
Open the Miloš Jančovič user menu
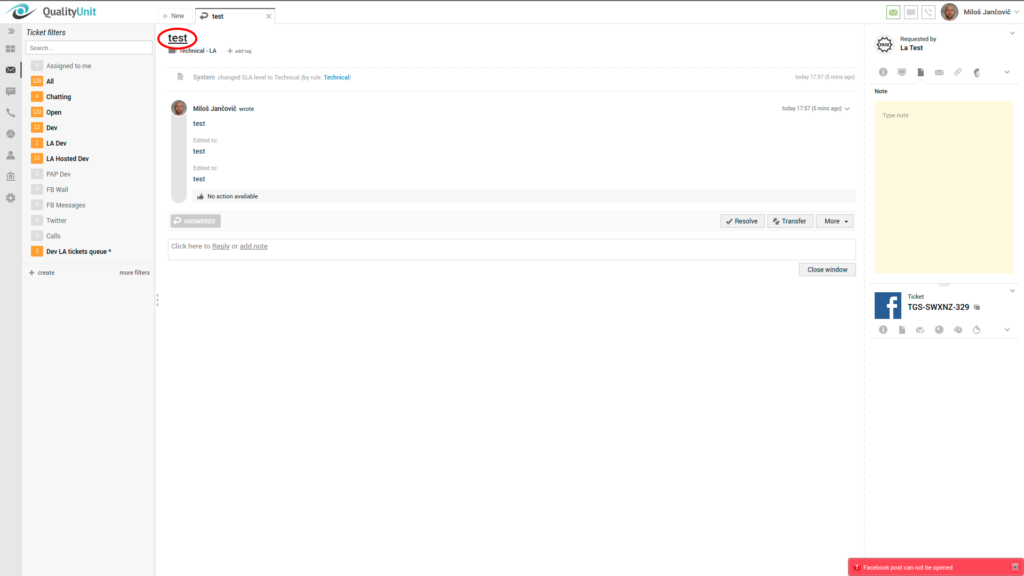(991, 12)
